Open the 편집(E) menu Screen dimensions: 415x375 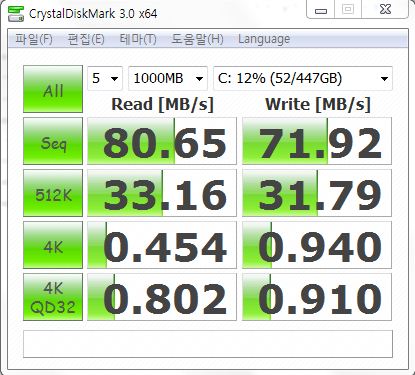point(86,39)
